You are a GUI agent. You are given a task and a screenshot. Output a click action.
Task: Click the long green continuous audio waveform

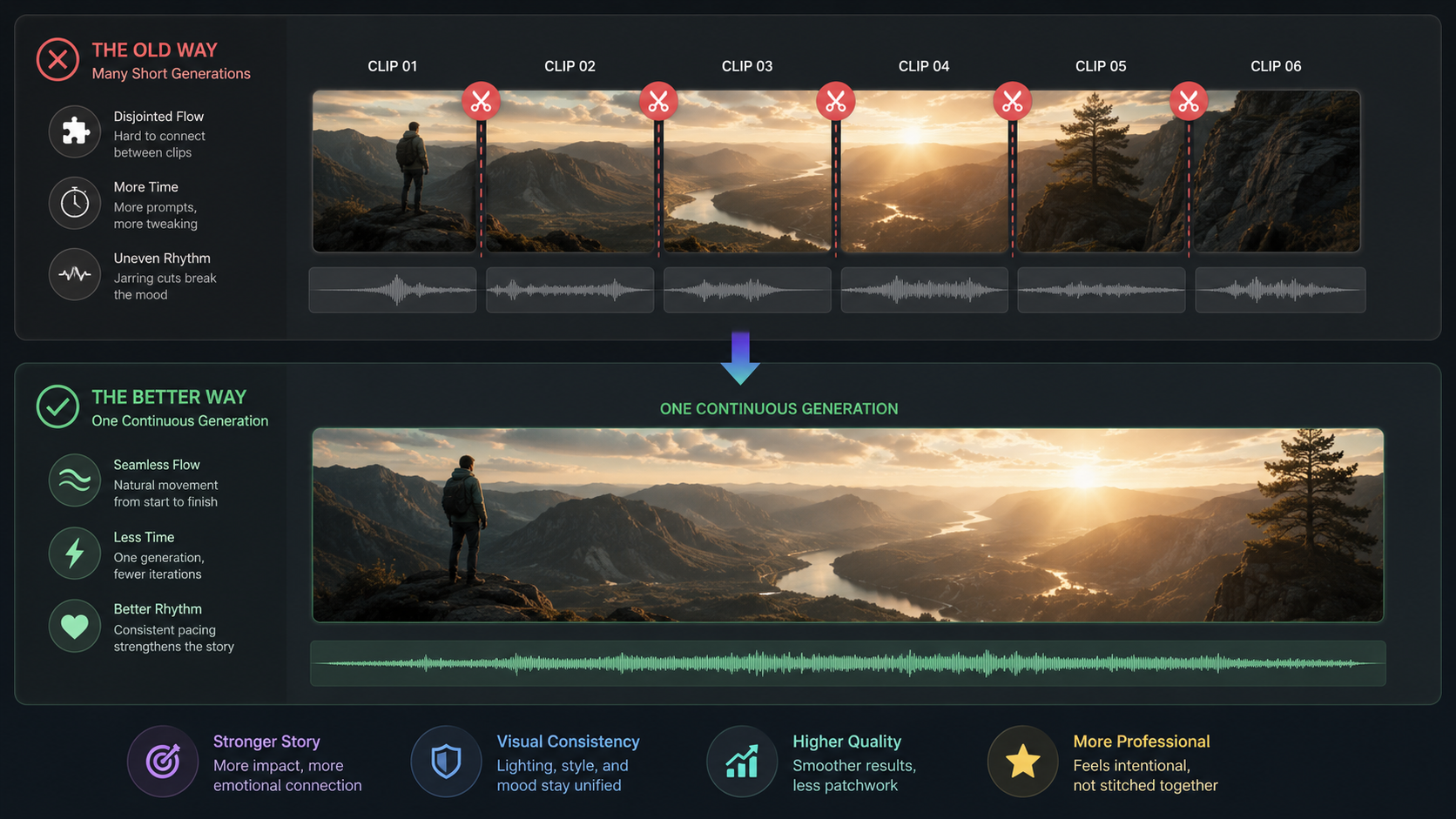point(848,663)
